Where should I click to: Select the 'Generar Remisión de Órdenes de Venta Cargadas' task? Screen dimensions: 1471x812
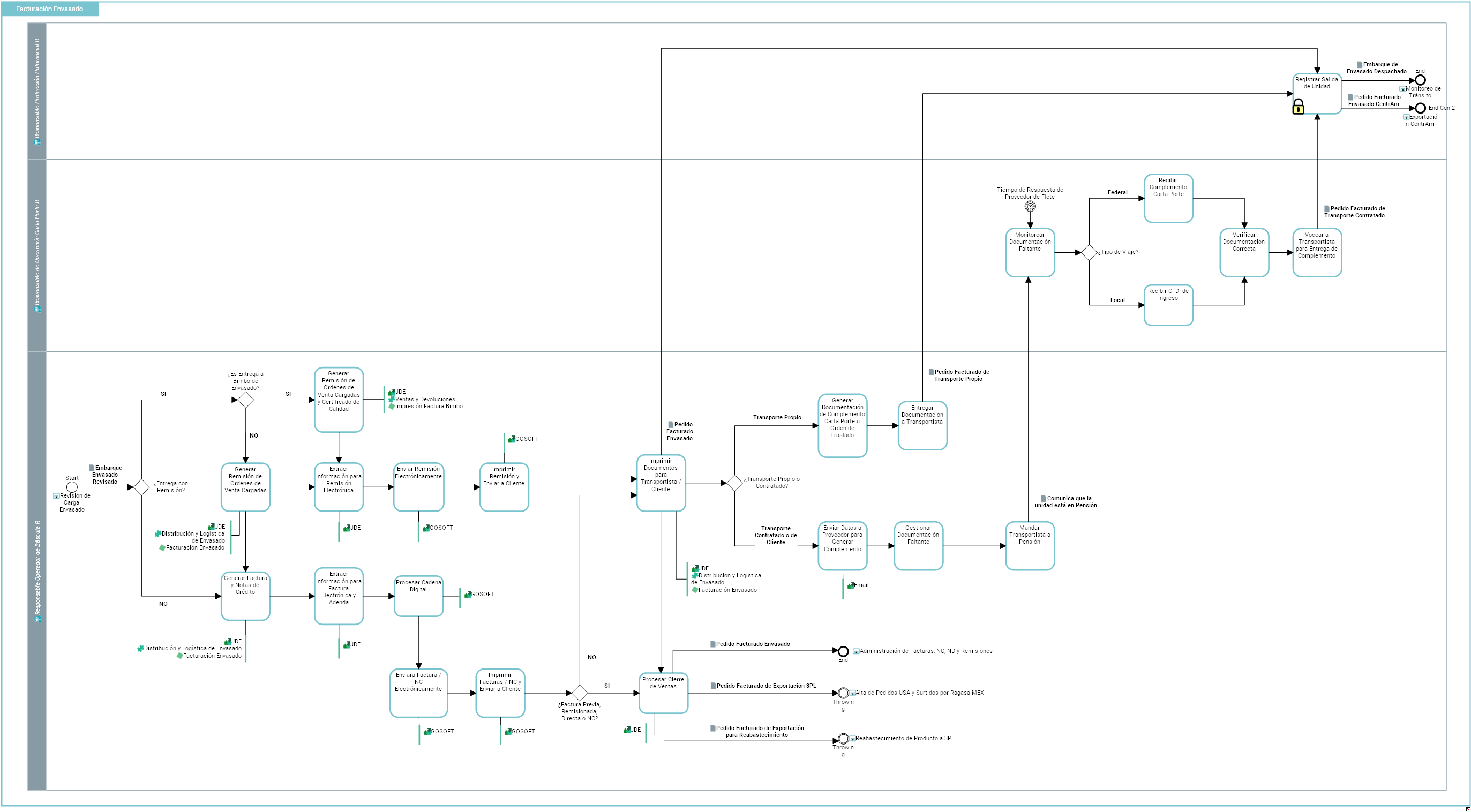[245, 487]
